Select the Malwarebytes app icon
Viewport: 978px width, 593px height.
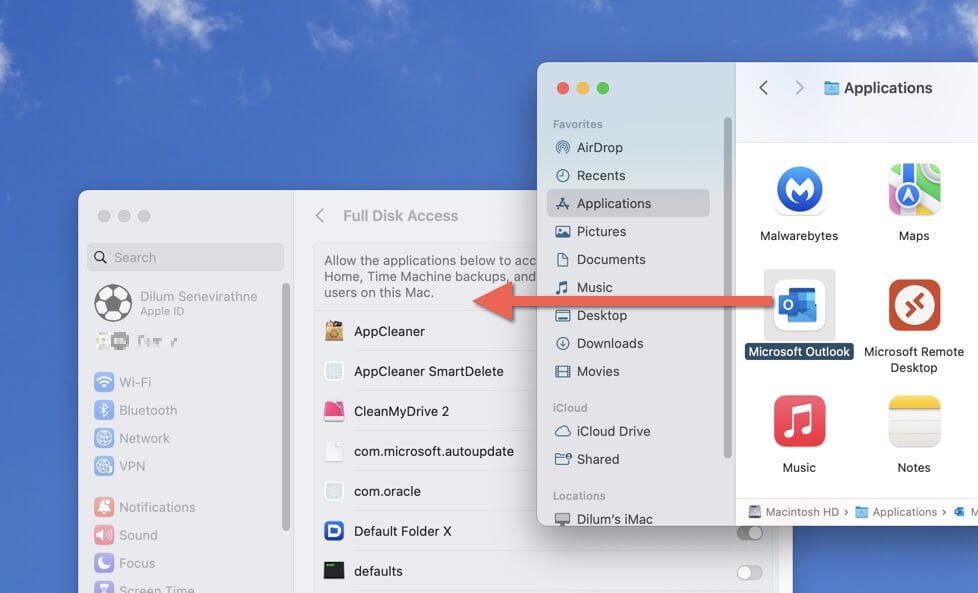coord(799,190)
